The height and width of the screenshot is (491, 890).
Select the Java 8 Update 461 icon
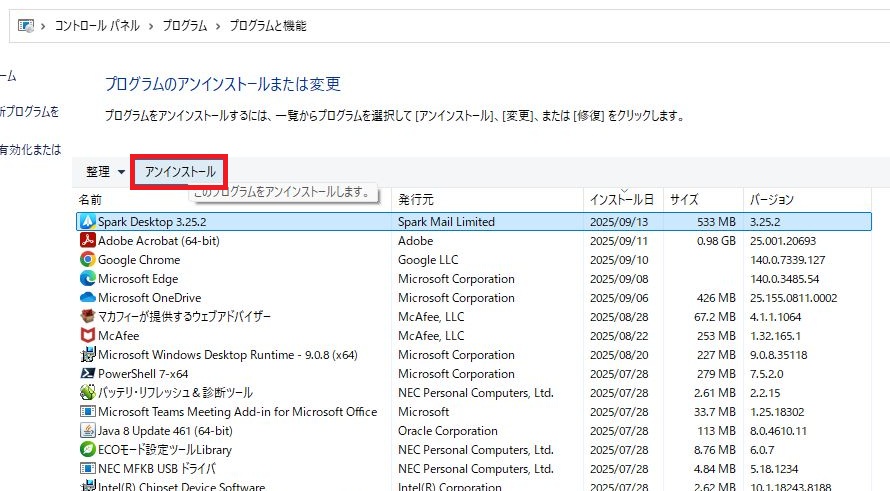click(87, 431)
